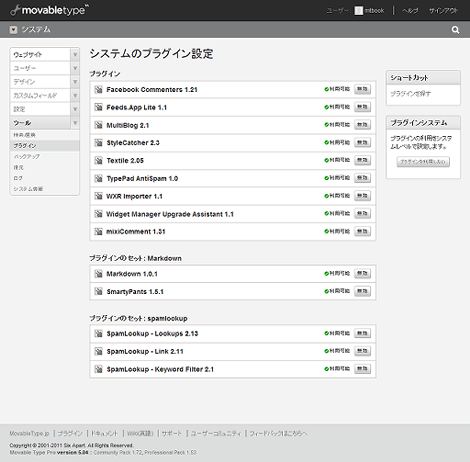The width and height of the screenshot is (470, 462).
Task: Open the mtbook user profile link
Action: (374, 11)
